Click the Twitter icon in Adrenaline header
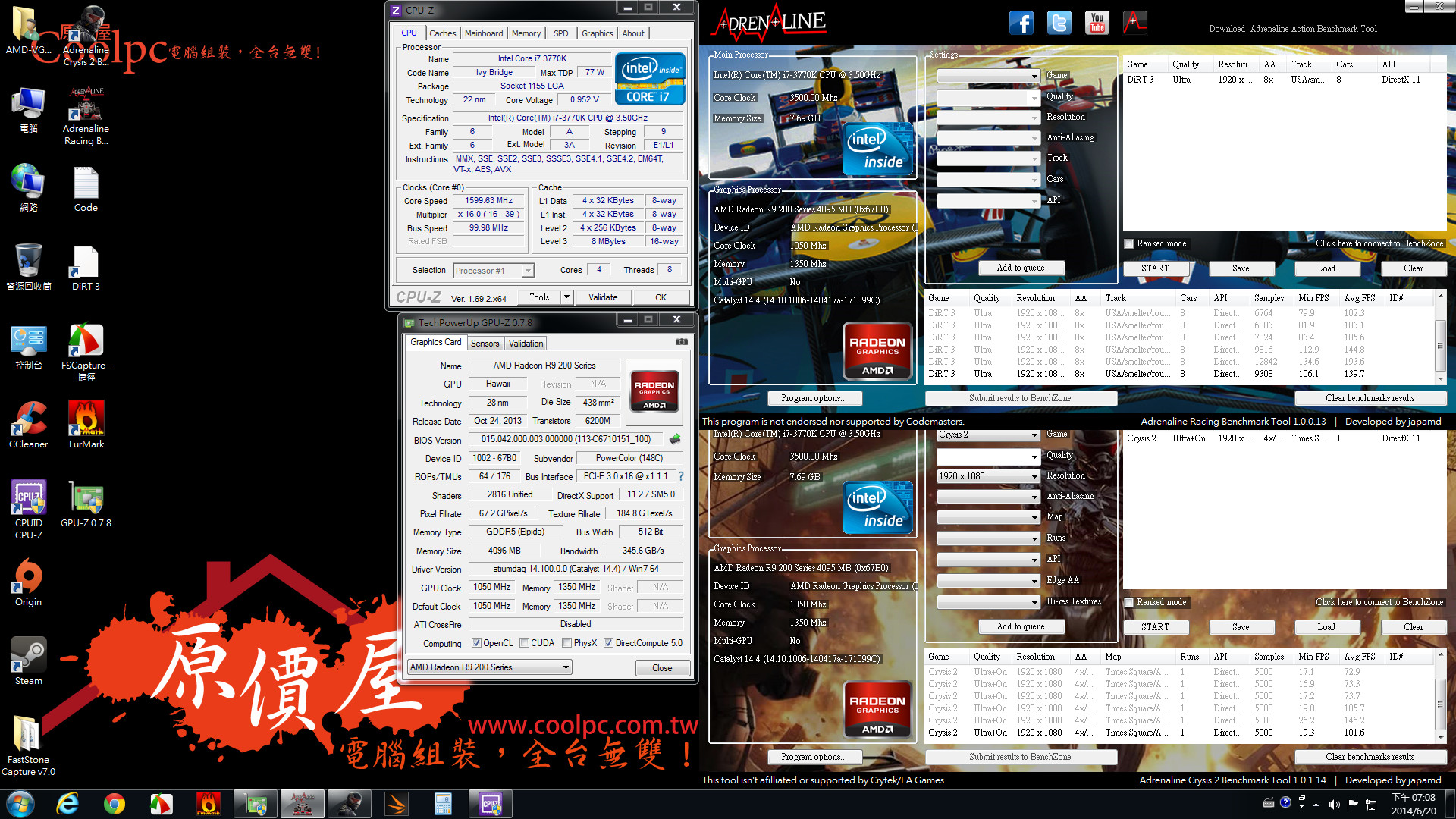Viewport: 1456px width, 819px height. click(1059, 23)
